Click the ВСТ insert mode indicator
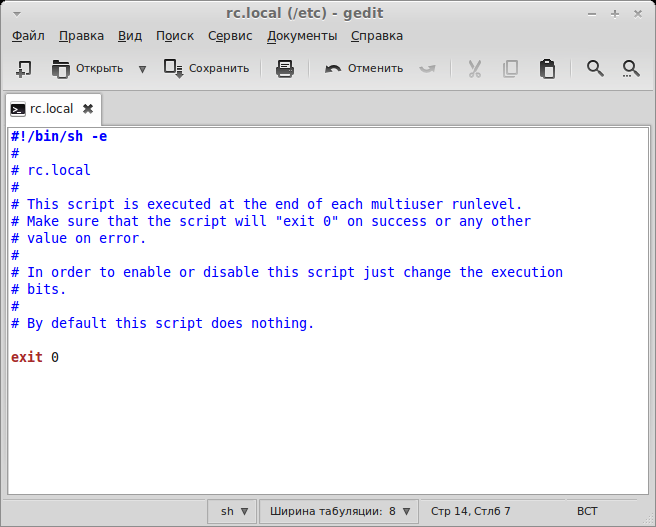This screenshot has width=656, height=527. click(x=587, y=511)
